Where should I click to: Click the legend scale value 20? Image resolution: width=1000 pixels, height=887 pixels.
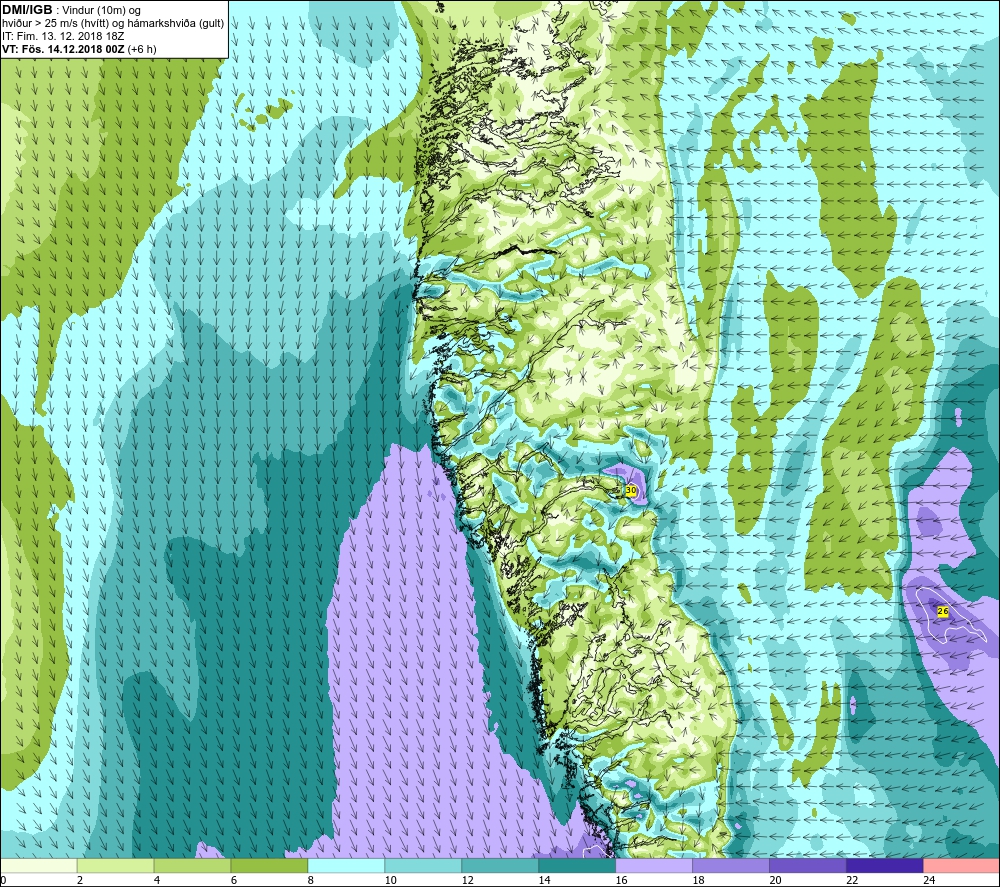[775, 880]
